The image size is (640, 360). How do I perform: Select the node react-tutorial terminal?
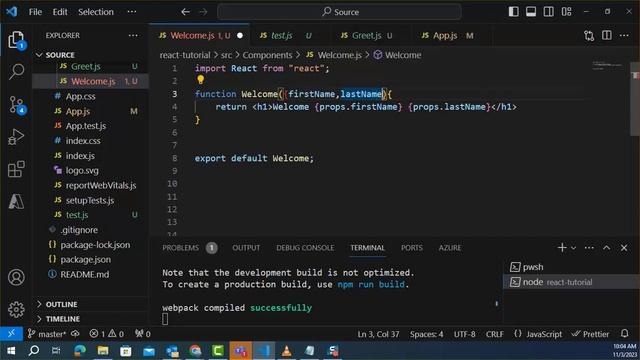(x=571, y=282)
